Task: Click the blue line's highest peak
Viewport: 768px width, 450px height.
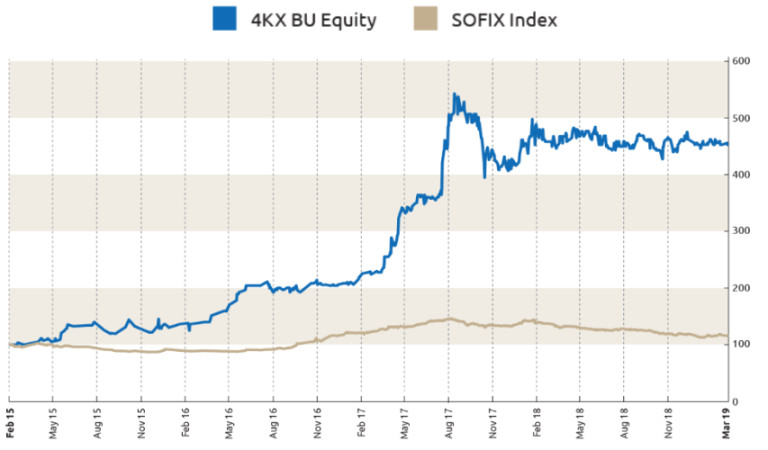Action: click(454, 95)
